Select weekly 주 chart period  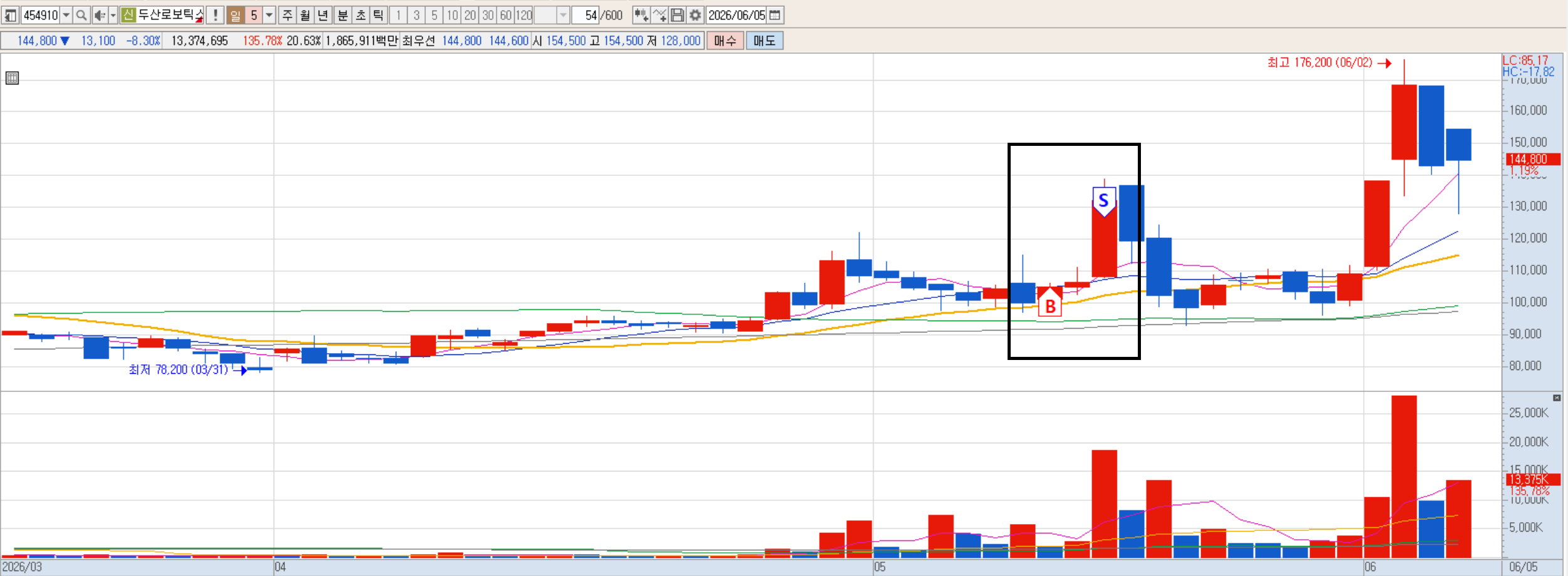[287, 15]
